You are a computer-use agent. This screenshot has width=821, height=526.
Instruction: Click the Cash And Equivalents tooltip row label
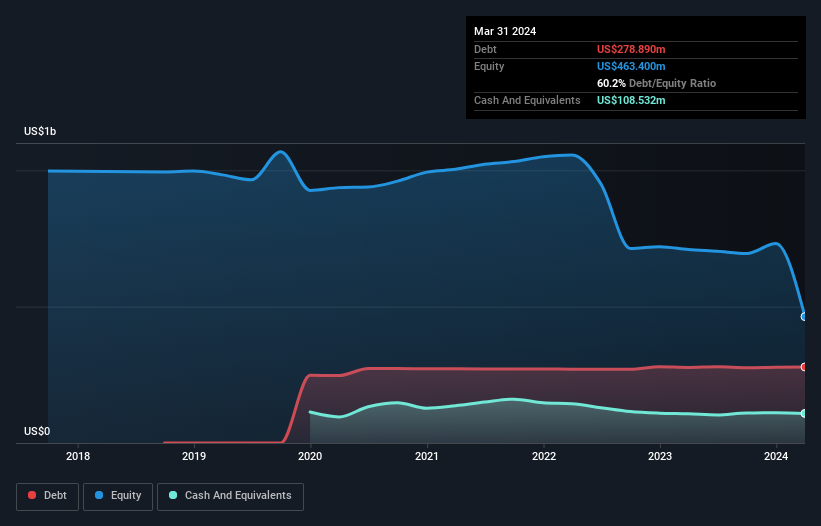pos(527,100)
